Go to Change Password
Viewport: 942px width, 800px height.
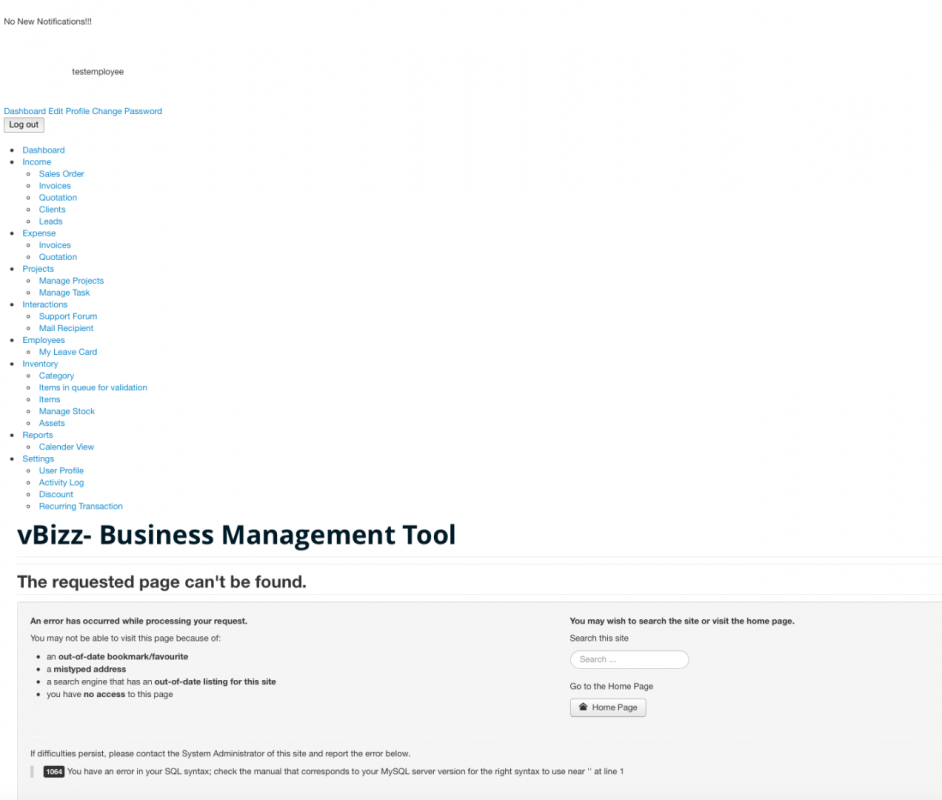click(x=127, y=111)
